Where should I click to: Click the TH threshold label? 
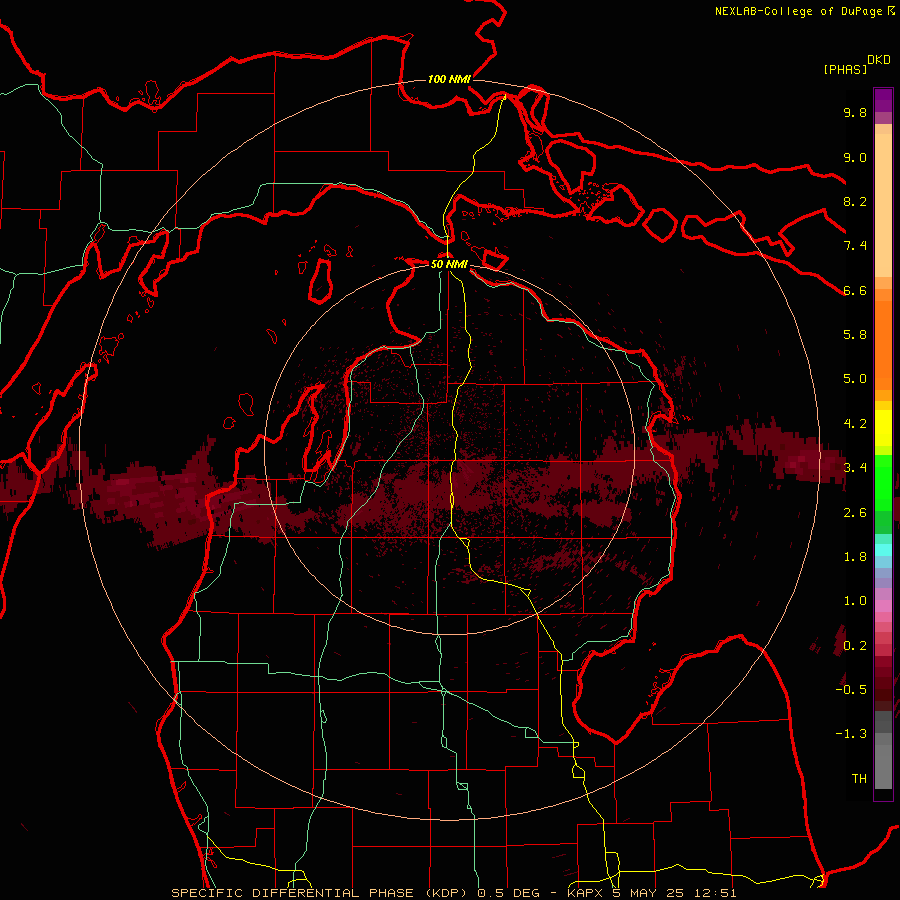coord(859,779)
